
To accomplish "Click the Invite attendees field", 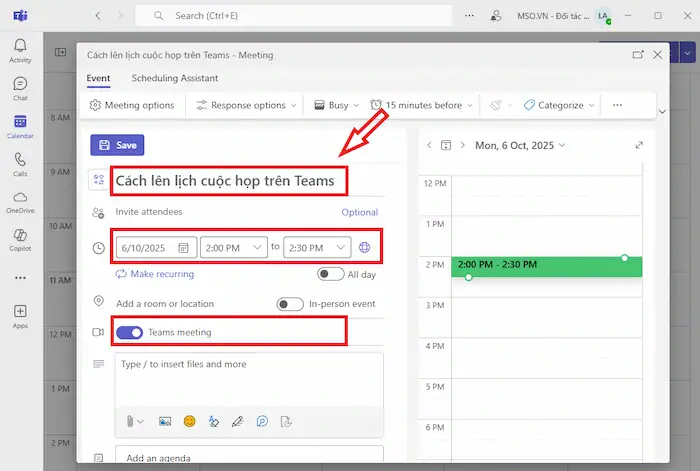I will point(220,212).
